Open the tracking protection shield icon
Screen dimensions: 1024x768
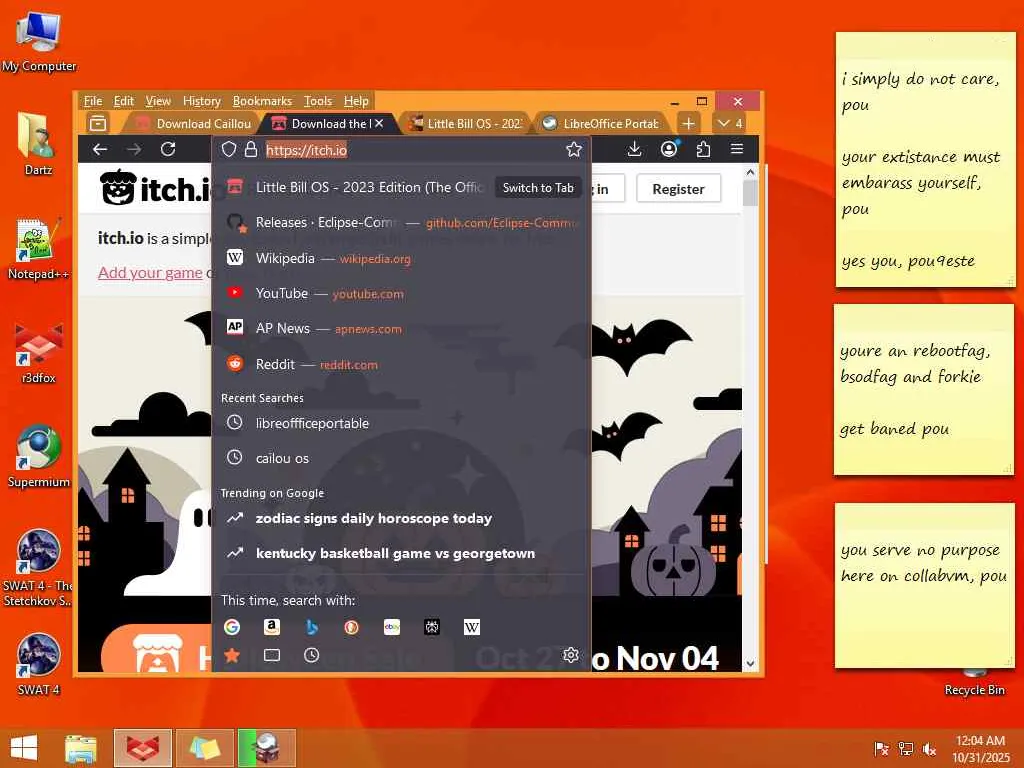(229, 150)
